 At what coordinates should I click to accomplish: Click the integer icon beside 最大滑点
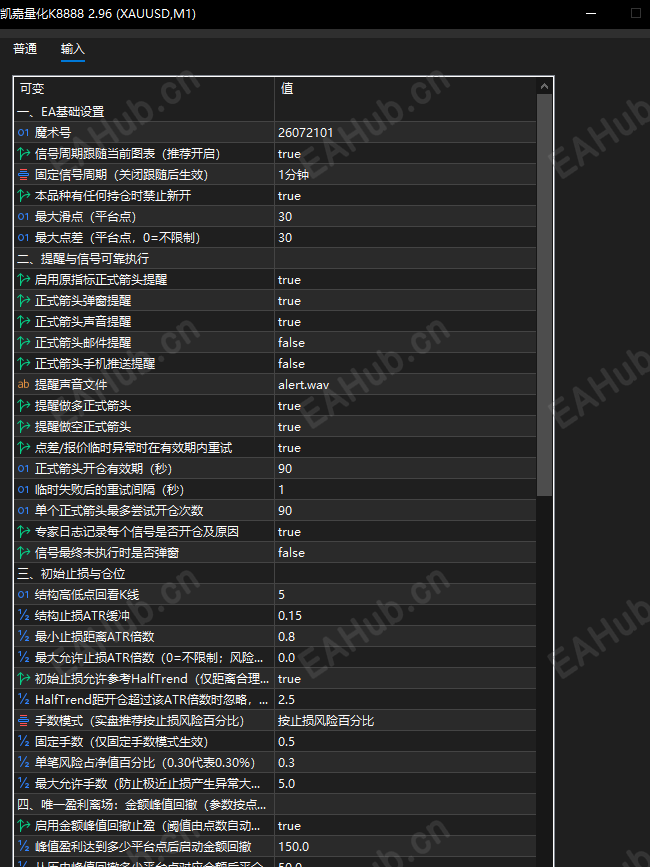[23, 217]
